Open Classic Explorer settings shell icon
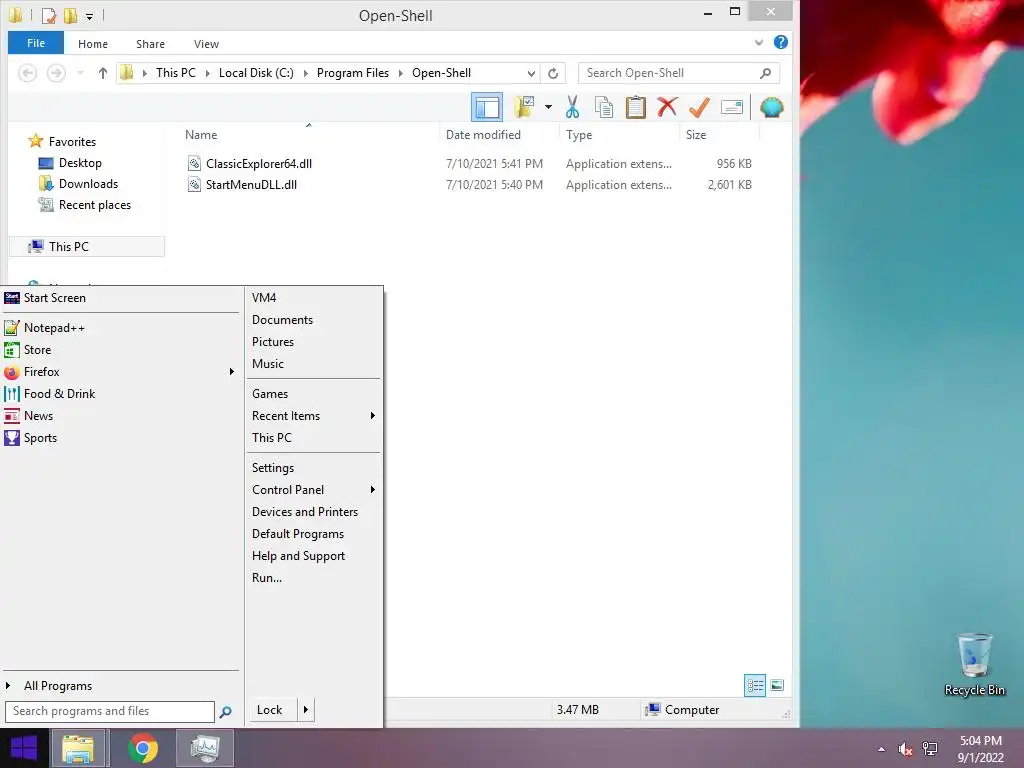The width and height of the screenshot is (1024, 768). pyautogui.click(x=771, y=107)
